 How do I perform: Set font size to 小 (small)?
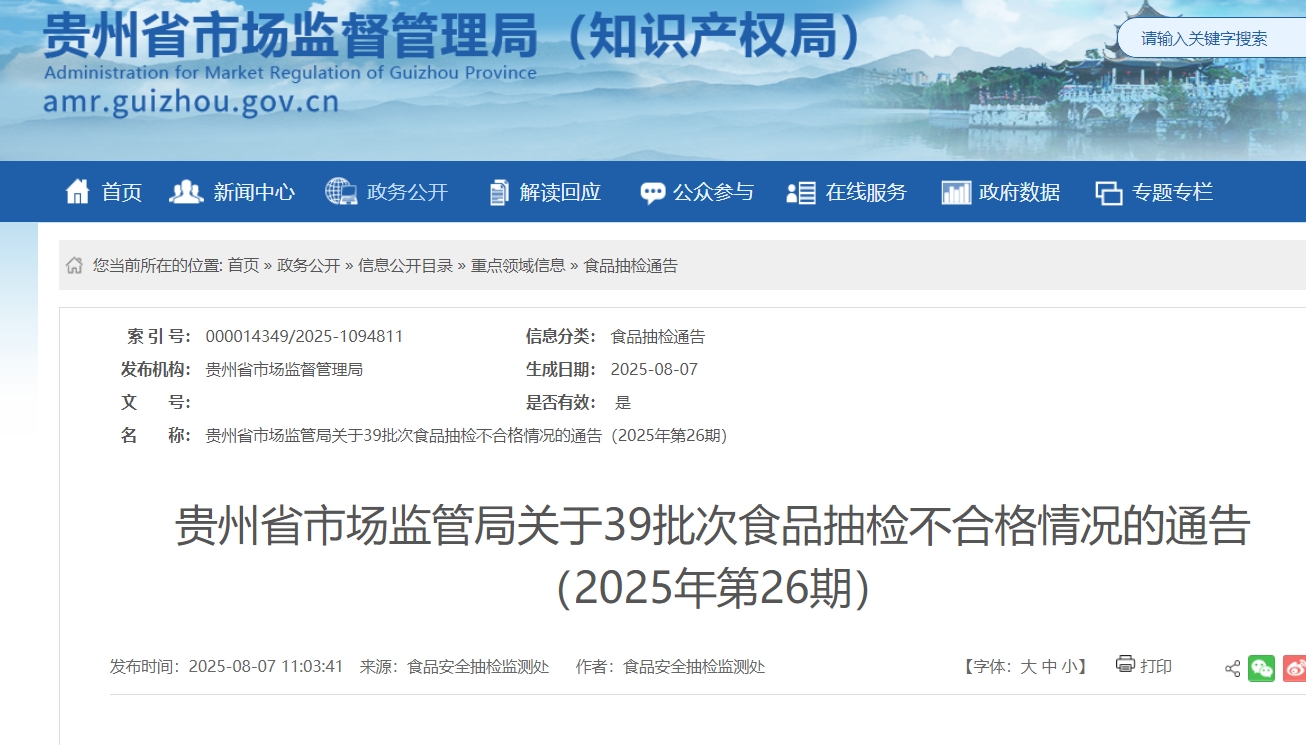click(1070, 667)
